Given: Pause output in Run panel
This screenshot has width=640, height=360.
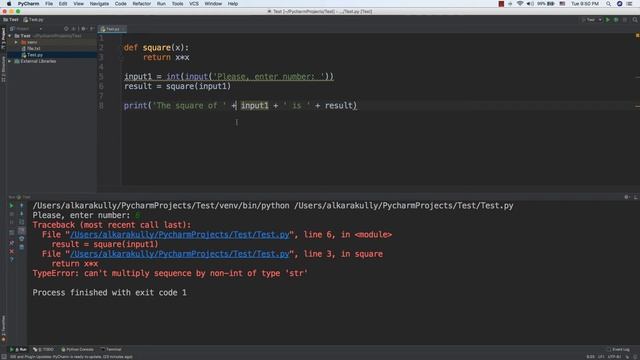Looking at the screenshot, I should pos(11,222).
